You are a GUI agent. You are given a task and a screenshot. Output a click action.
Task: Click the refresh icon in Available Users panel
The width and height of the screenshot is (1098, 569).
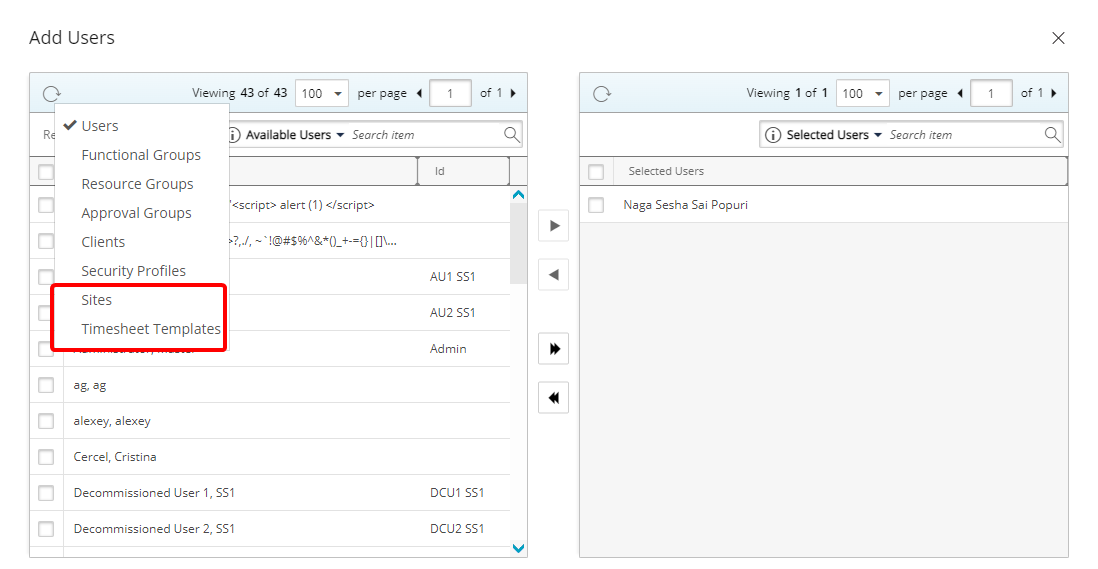pyautogui.click(x=51, y=94)
